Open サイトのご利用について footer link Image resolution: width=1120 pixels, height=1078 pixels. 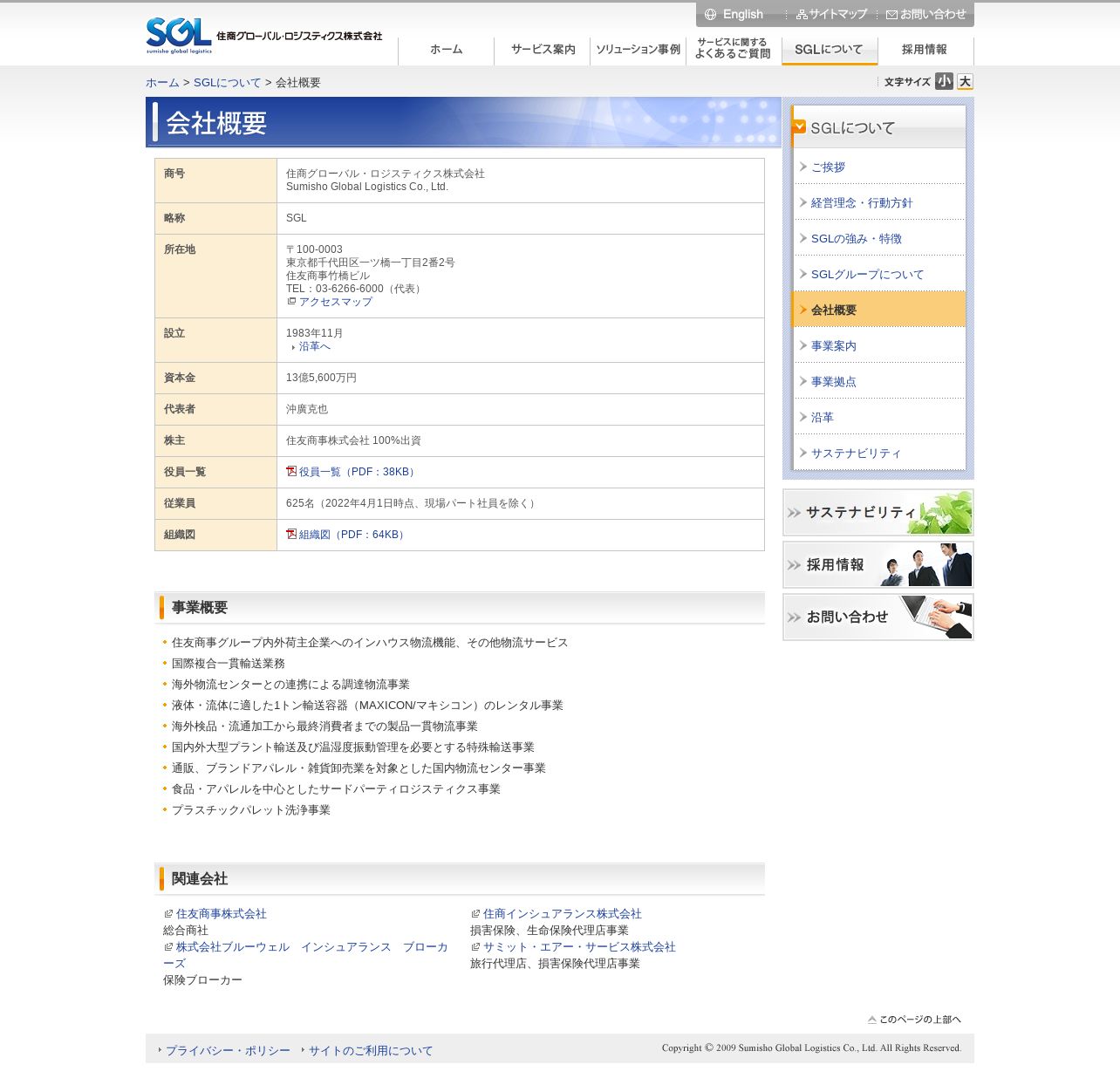[371, 1050]
